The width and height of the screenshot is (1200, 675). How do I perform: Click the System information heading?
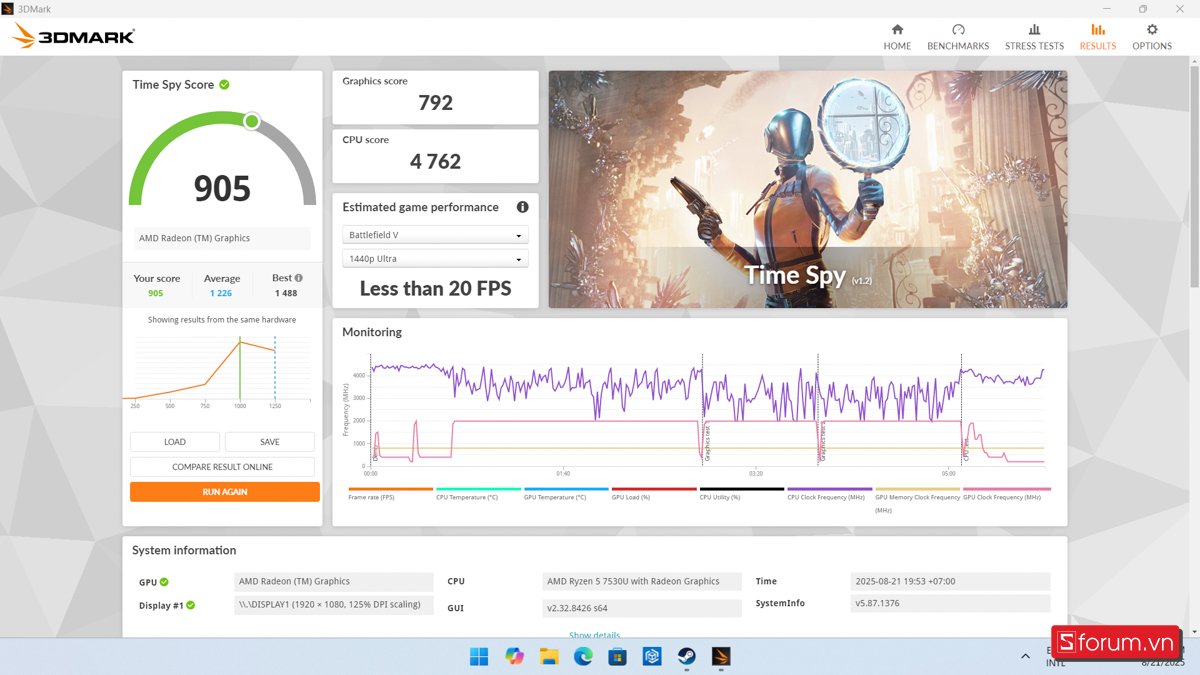(184, 550)
